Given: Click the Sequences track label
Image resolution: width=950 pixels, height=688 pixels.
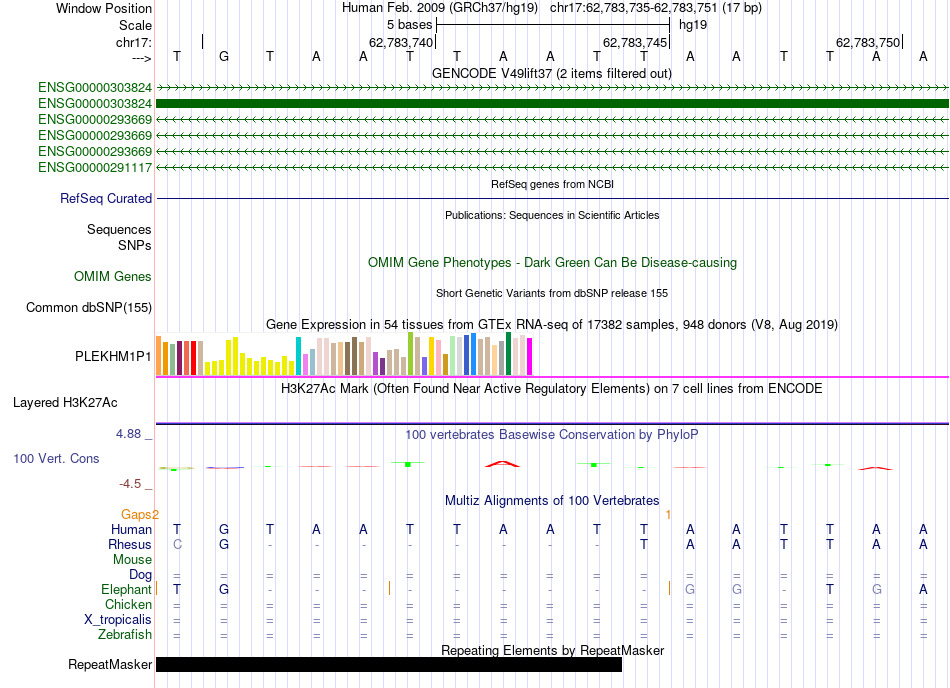Looking at the screenshot, I should tap(119, 230).
